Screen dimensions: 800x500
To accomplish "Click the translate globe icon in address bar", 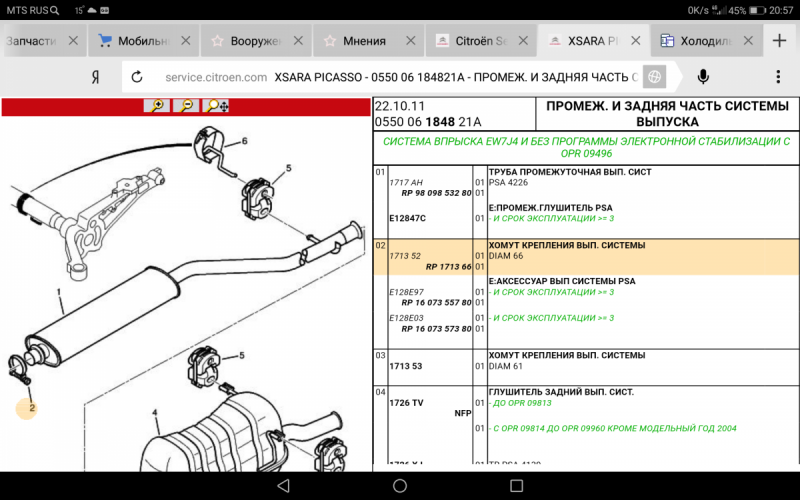I will 654,77.
